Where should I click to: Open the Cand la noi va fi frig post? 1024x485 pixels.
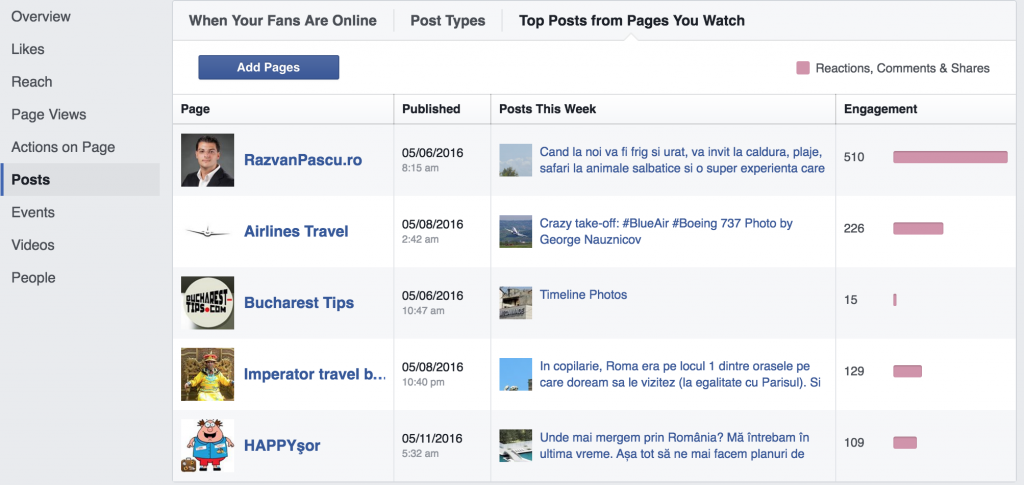[x=682, y=160]
